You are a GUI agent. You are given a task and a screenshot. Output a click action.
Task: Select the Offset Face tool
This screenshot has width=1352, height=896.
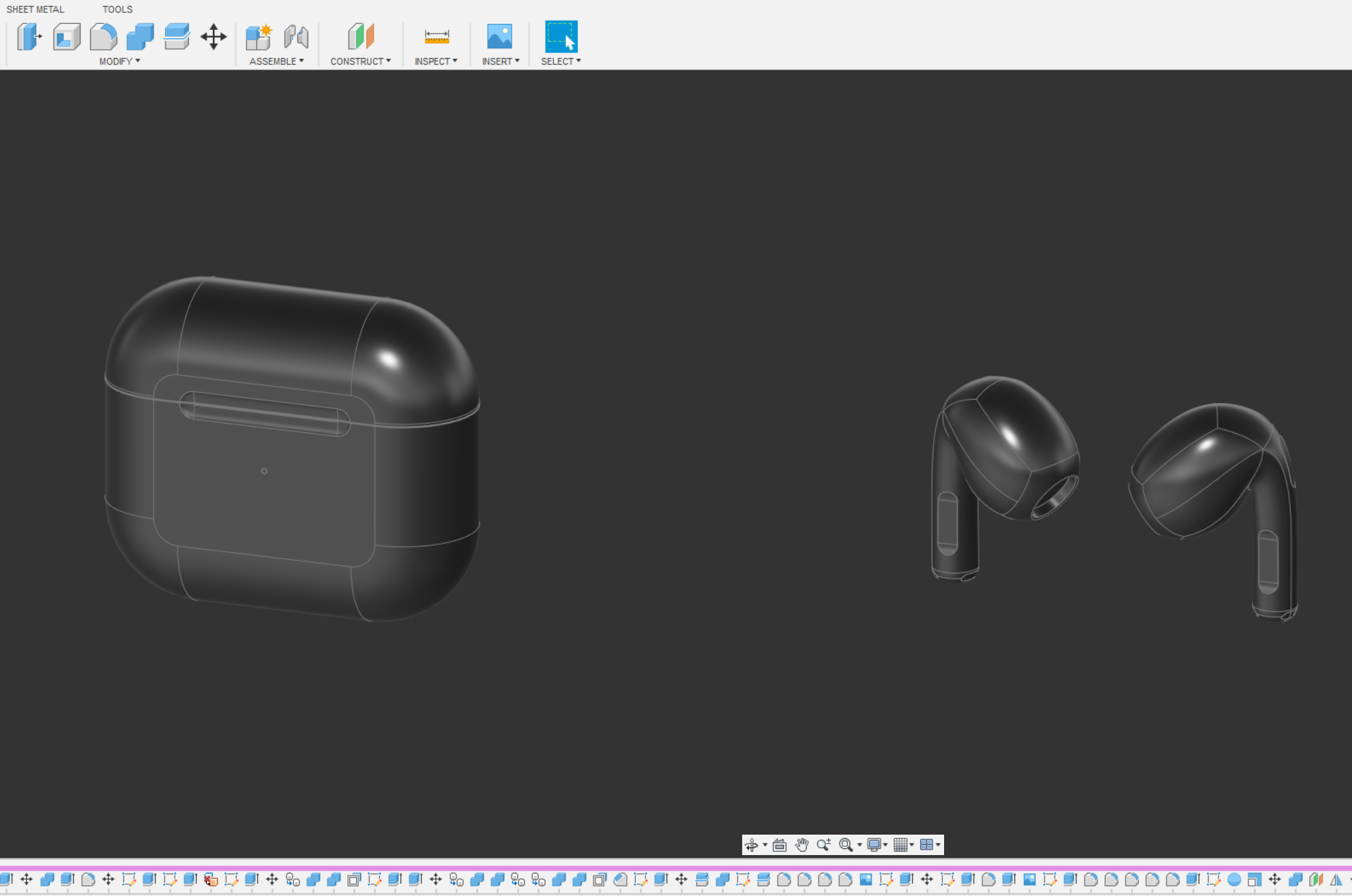177,36
